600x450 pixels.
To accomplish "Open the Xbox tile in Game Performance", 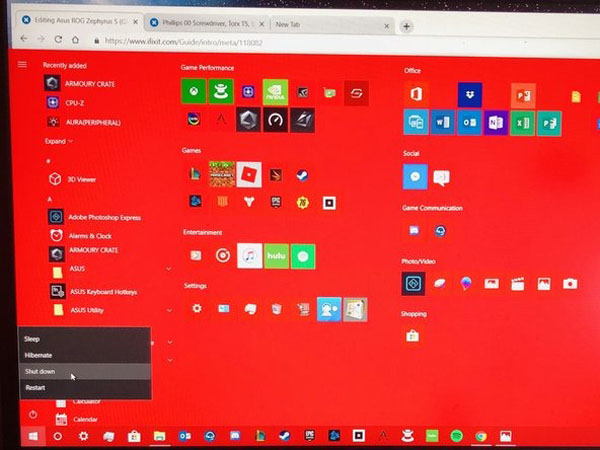I will [x=194, y=91].
